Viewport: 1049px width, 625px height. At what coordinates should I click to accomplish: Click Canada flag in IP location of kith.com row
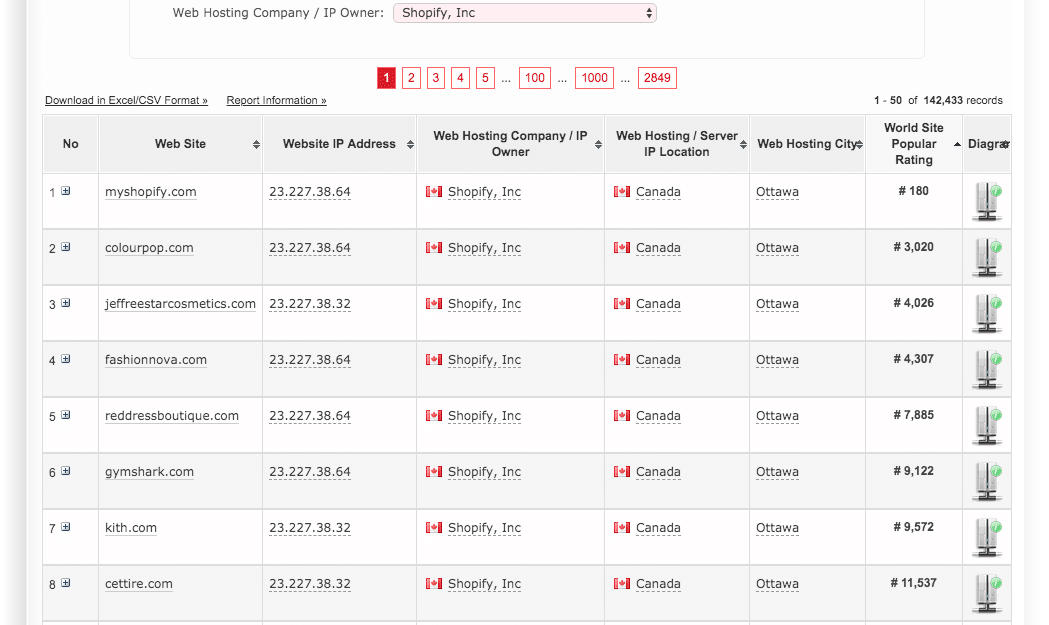point(622,528)
